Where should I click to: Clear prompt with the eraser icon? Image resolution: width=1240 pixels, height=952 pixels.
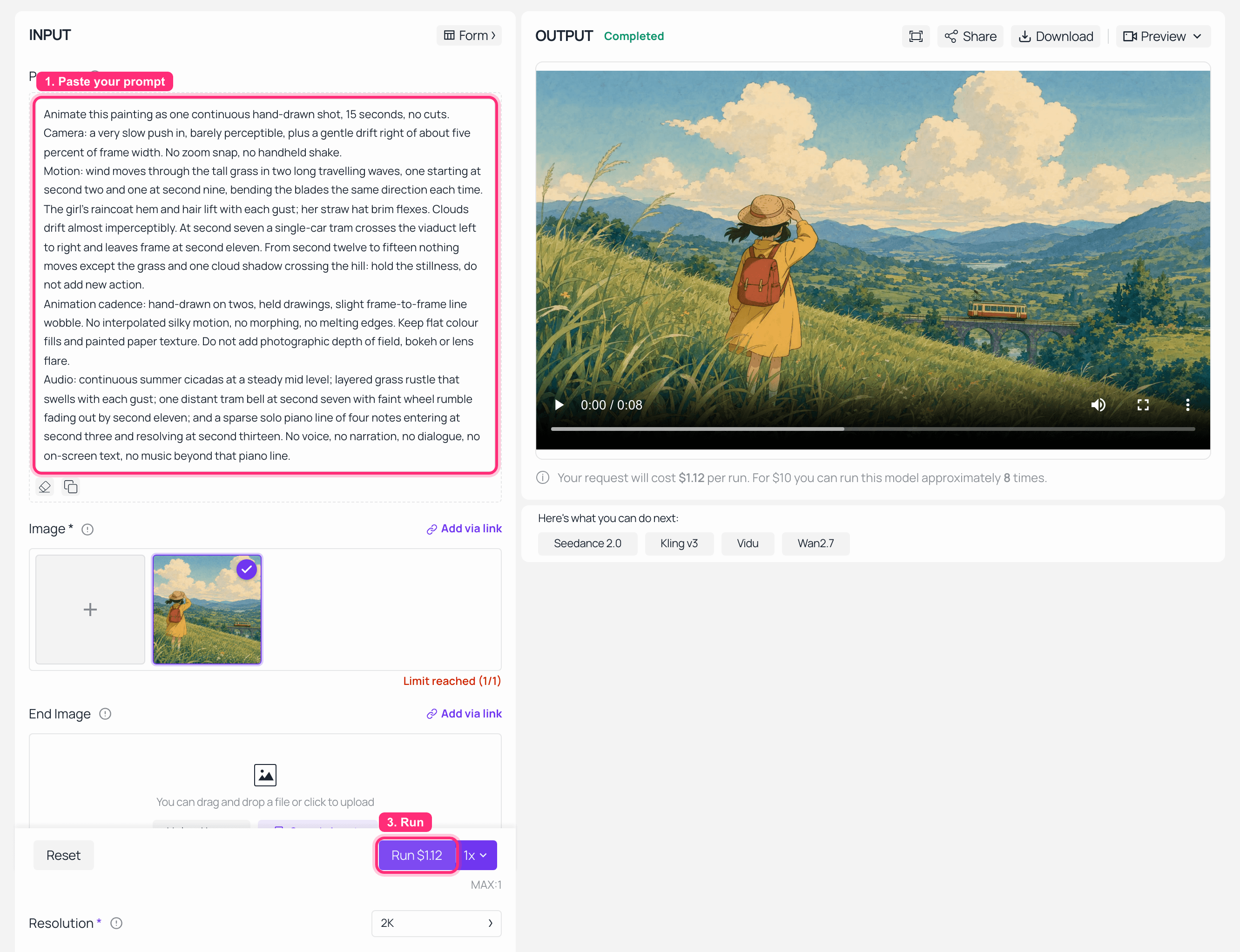click(45, 487)
